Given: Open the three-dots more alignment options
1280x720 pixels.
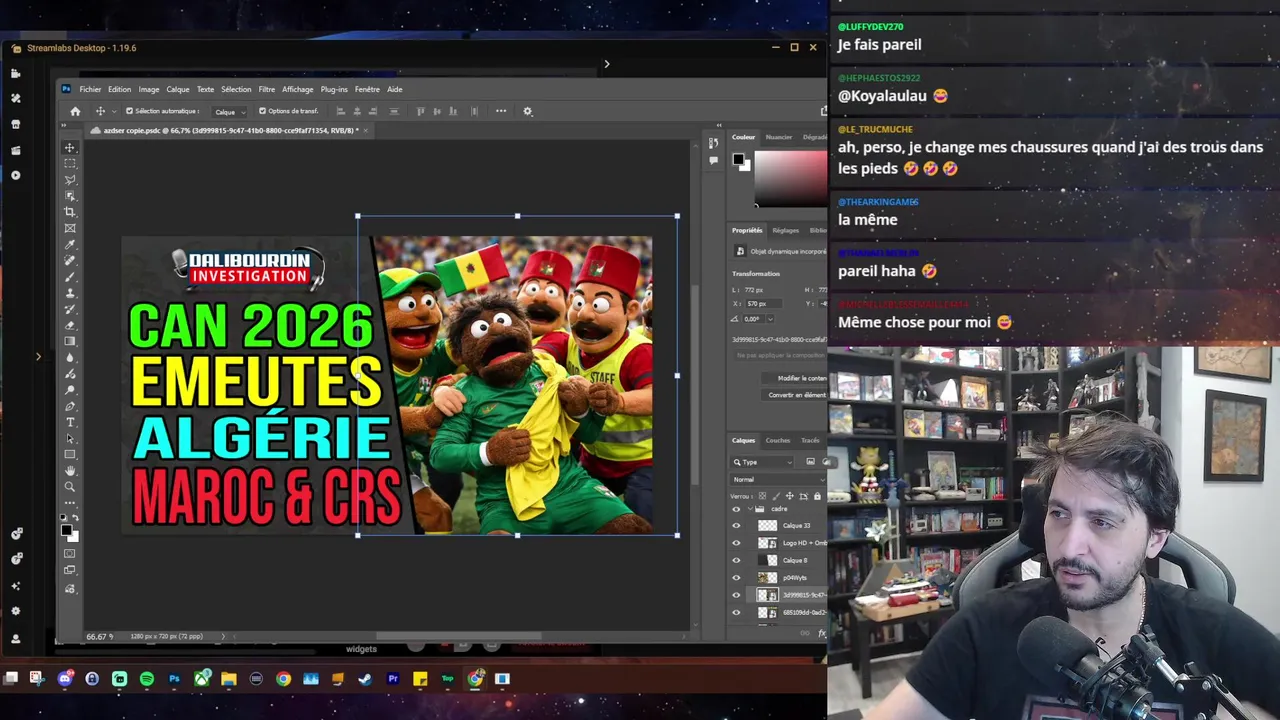Looking at the screenshot, I should 501,111.
